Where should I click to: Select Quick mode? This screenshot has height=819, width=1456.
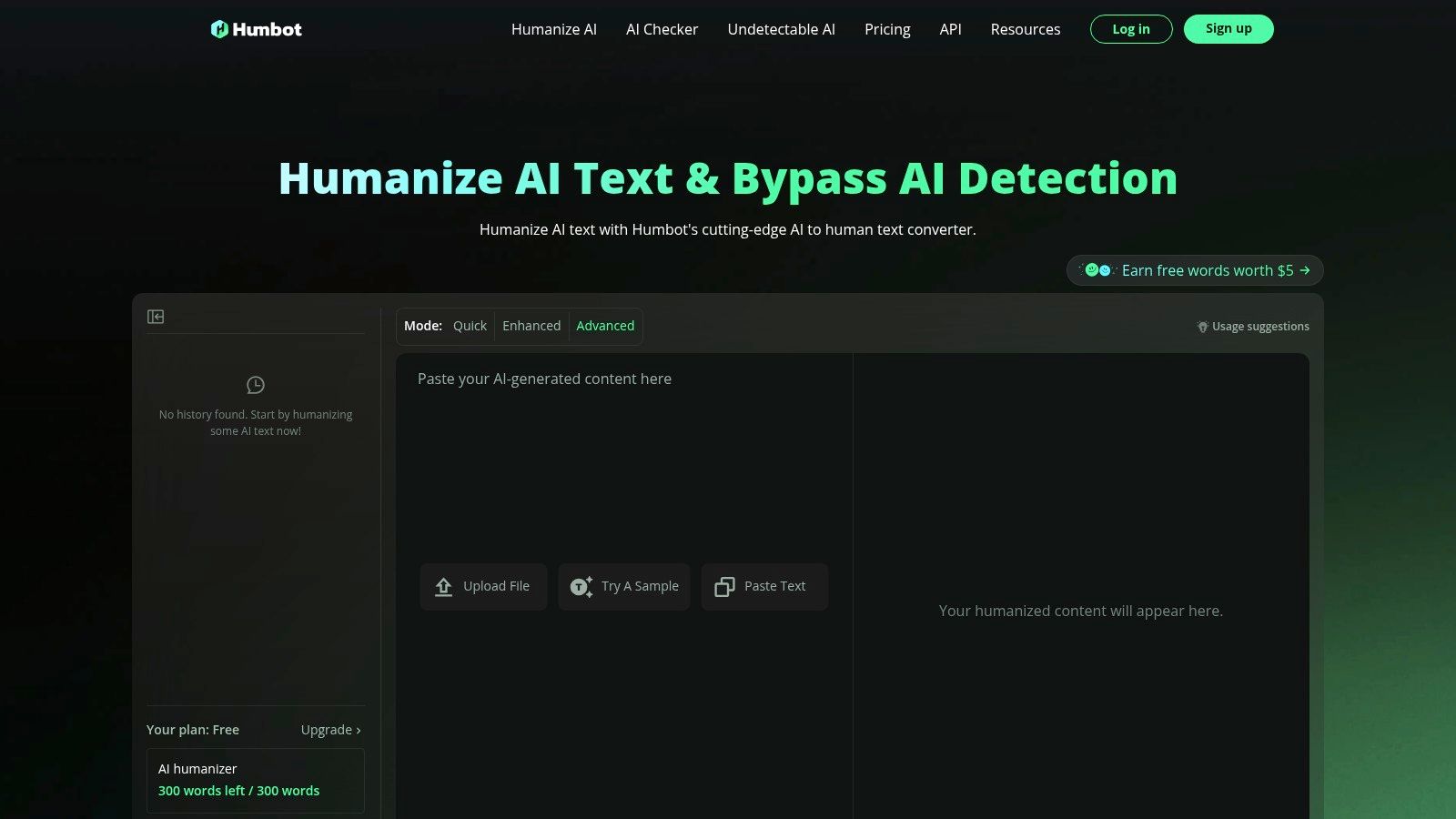470,326
